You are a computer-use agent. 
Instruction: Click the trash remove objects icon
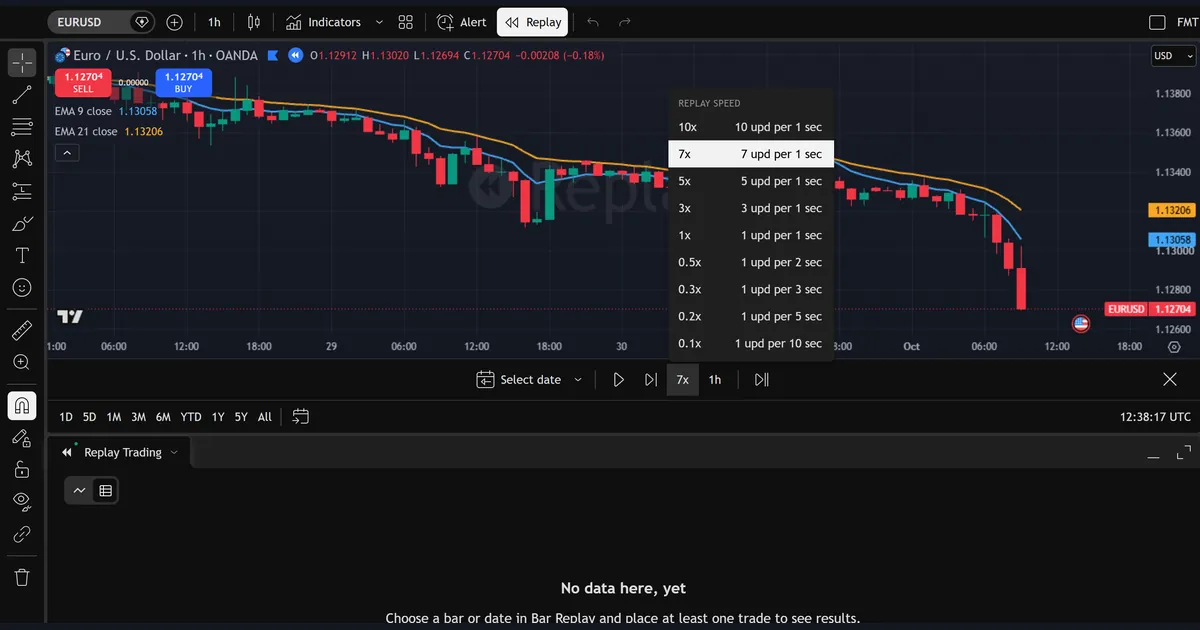pos(22,577)
